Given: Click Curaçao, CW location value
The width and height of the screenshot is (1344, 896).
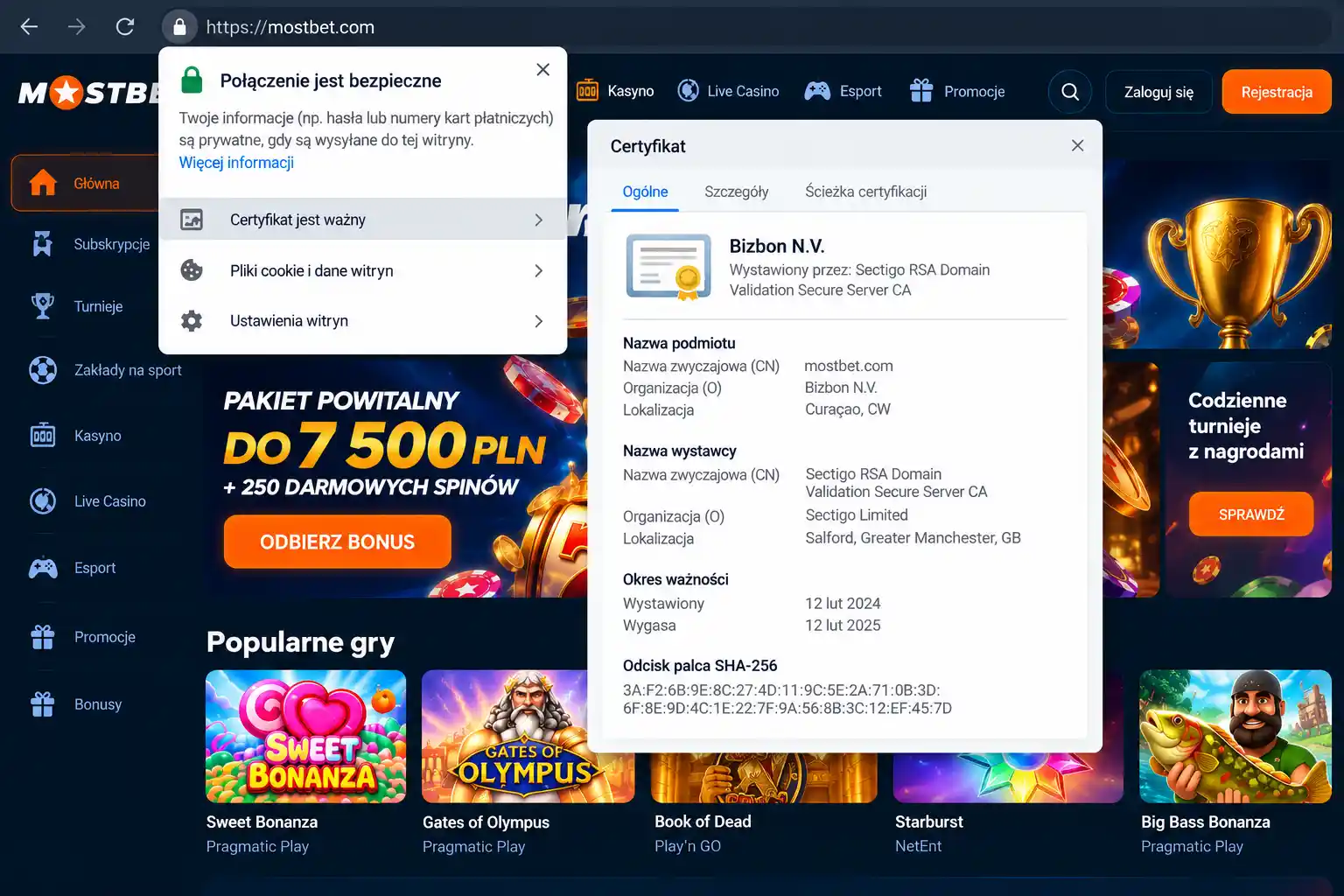Looking at the screenshot, I should (848, 409).
